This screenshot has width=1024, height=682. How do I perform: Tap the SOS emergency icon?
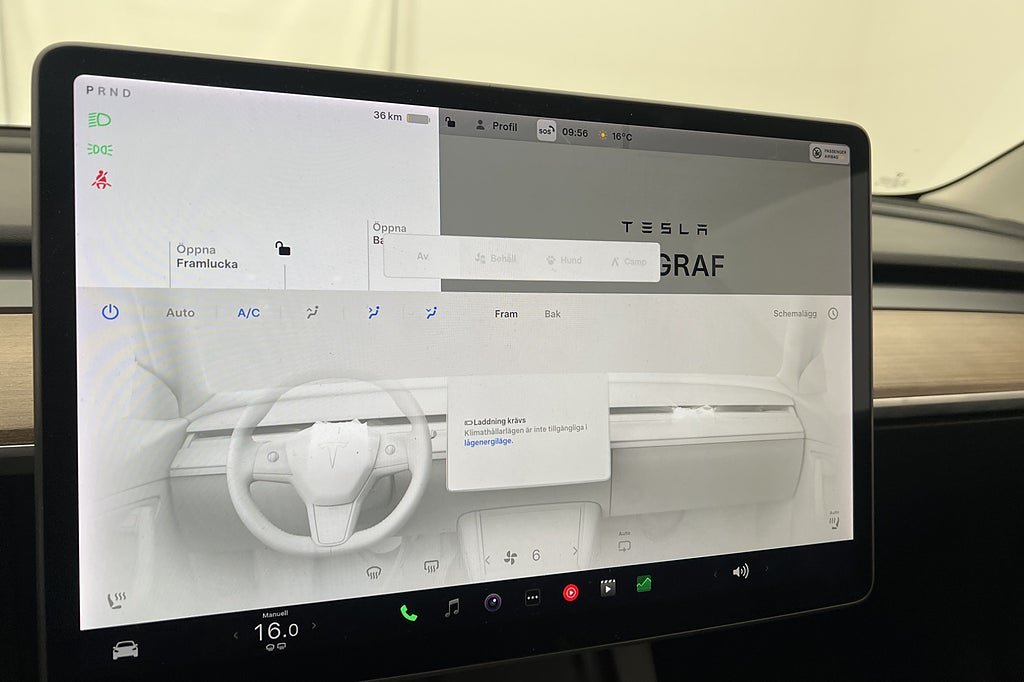(546, 131)
